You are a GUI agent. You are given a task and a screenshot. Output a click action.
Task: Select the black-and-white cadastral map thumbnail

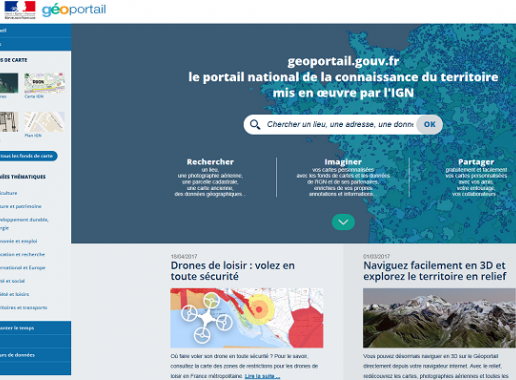click(x=9, y=122)
